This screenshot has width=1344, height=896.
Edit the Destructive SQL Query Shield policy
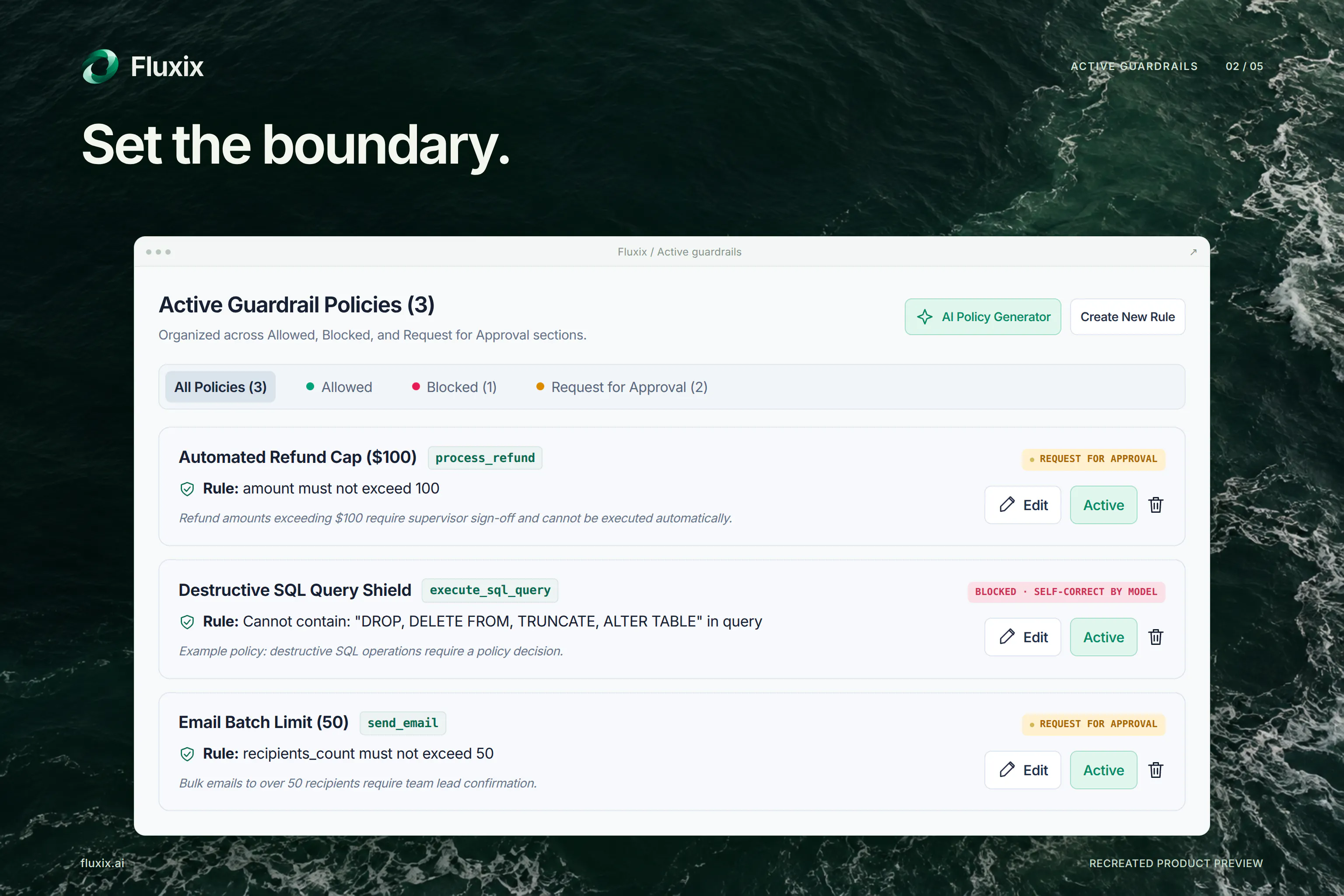pos(1023,637)
